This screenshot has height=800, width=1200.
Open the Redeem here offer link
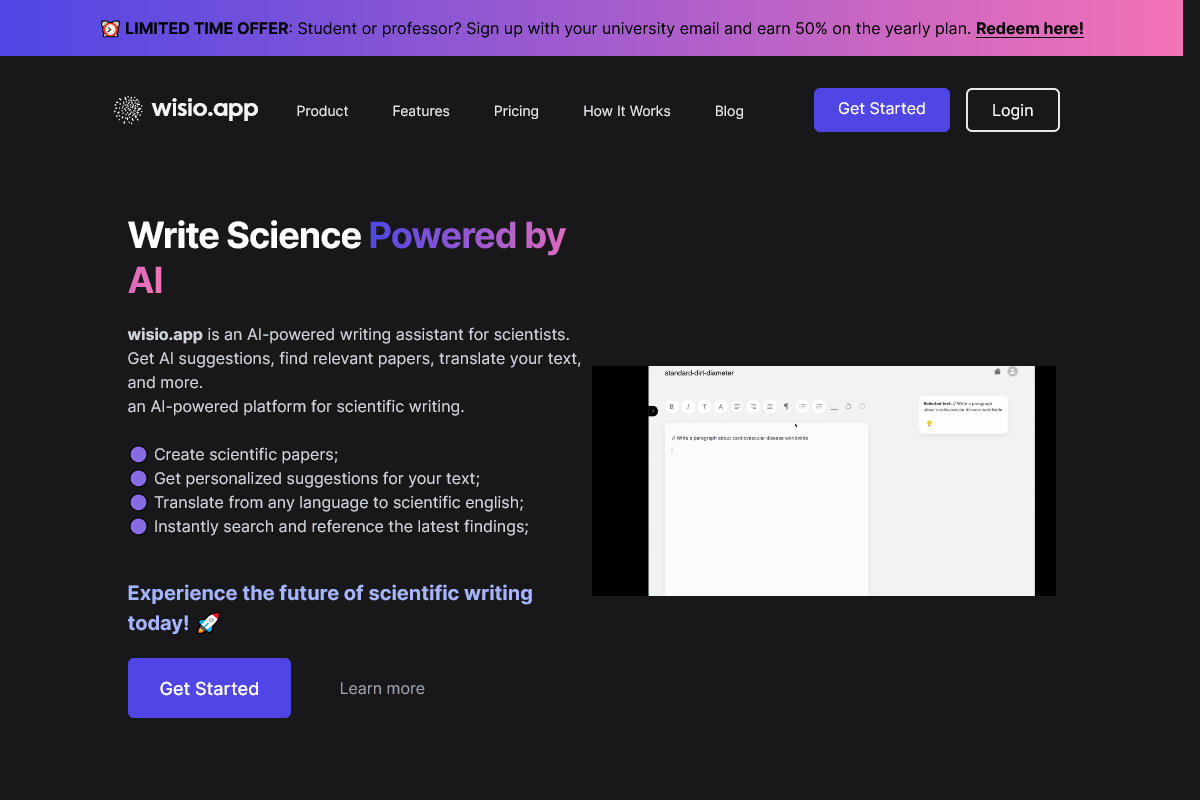1029,28
